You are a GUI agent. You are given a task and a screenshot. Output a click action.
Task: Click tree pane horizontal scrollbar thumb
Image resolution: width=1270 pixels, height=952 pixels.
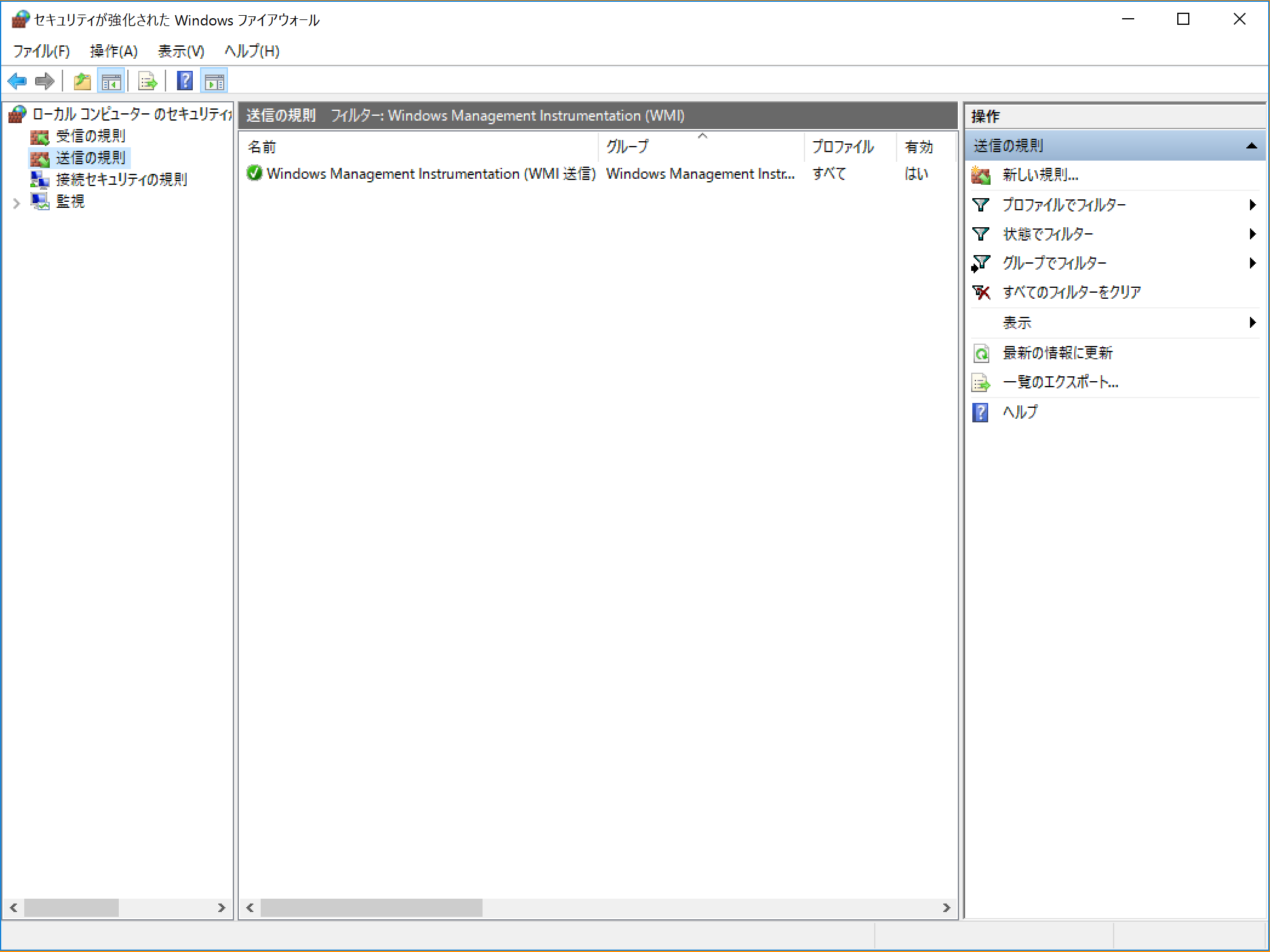[71, 907]
